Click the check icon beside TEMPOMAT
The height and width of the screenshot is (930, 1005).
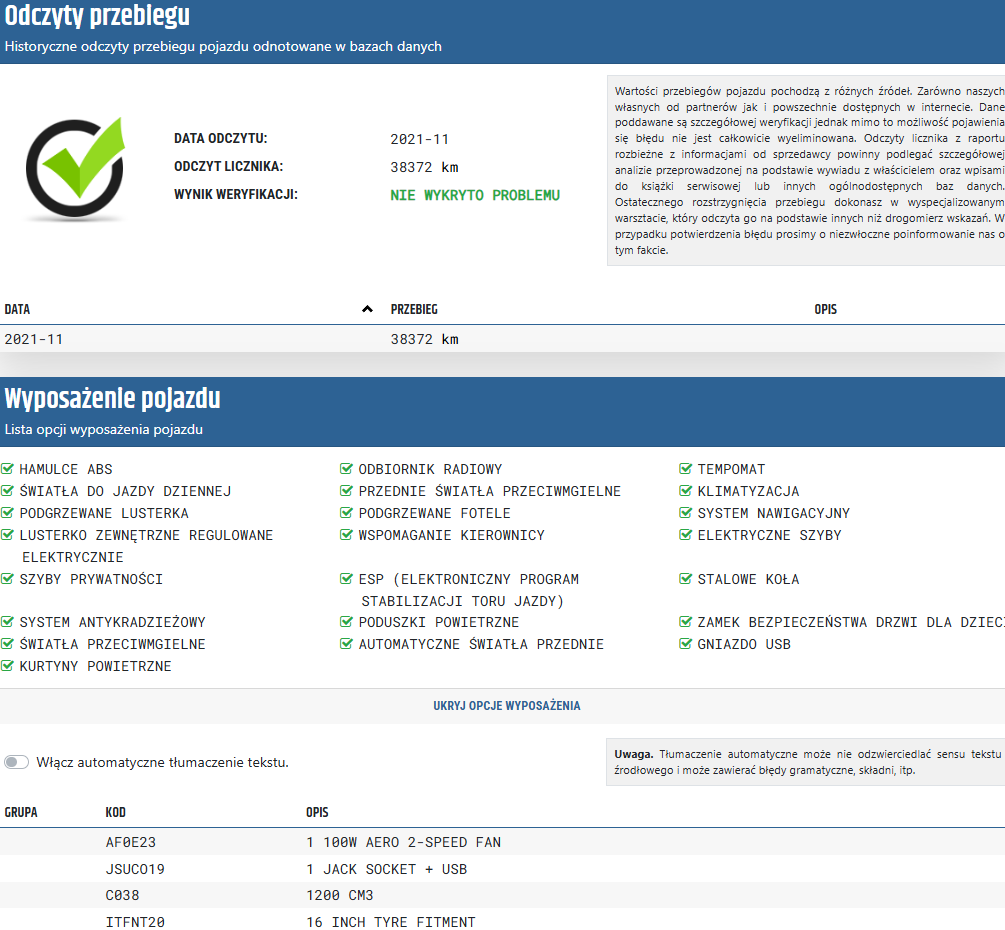[x=686, y=469]
